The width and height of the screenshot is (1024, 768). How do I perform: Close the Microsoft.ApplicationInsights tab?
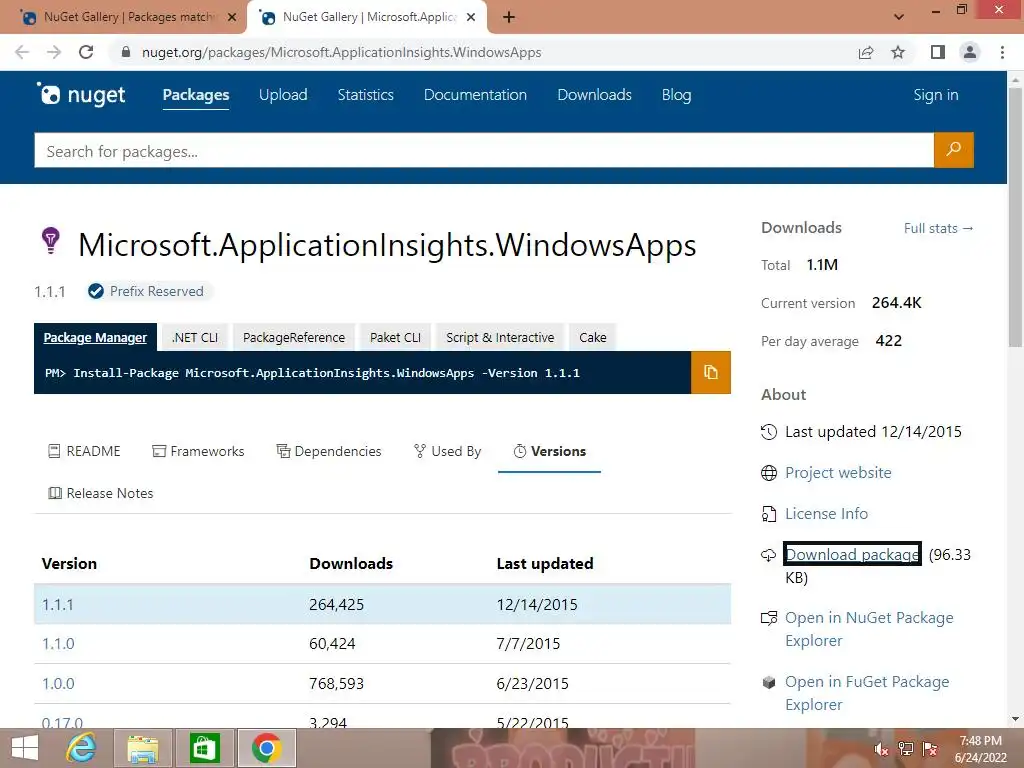click(471, 17)
